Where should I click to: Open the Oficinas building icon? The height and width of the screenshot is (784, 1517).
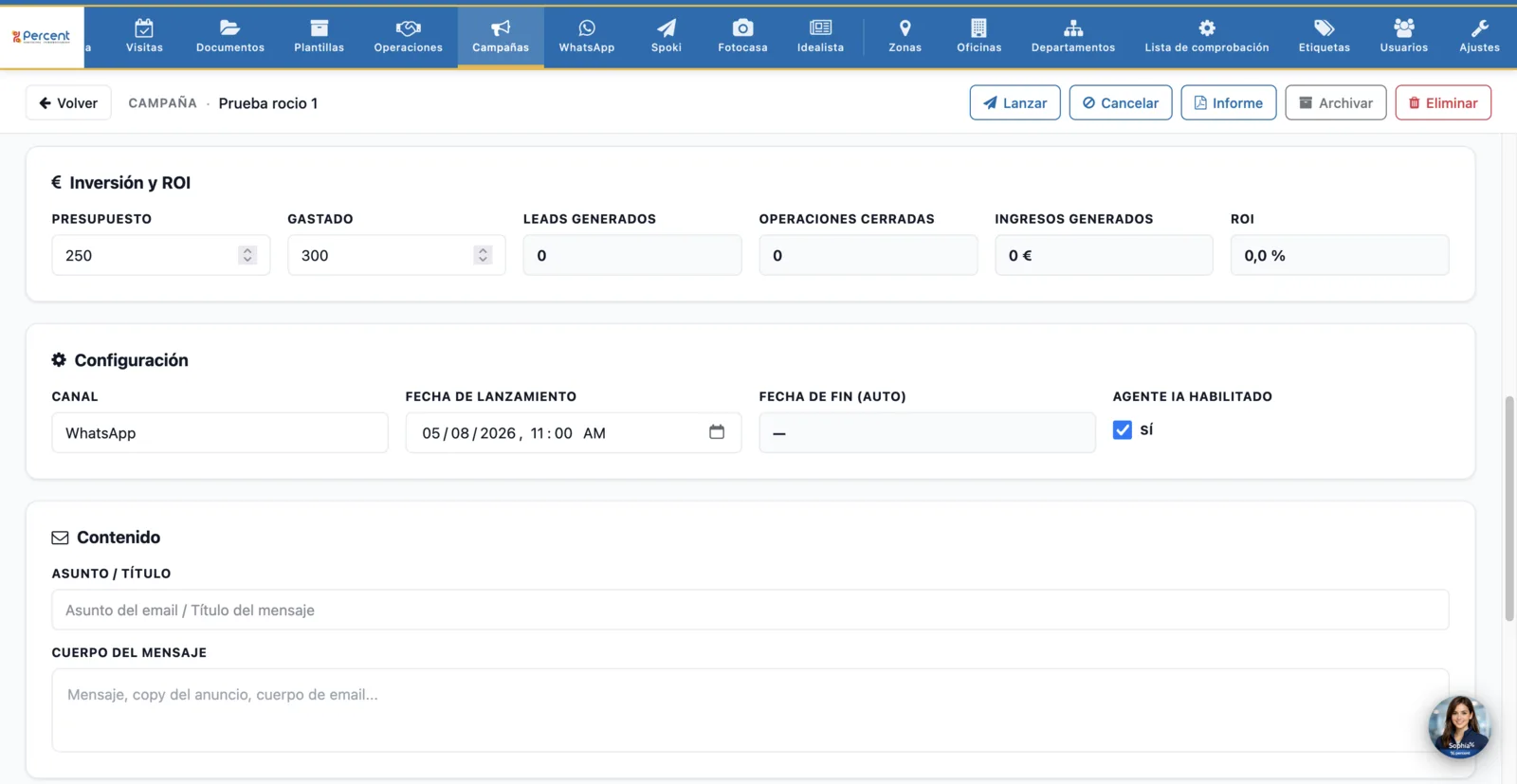coord(978,28)
